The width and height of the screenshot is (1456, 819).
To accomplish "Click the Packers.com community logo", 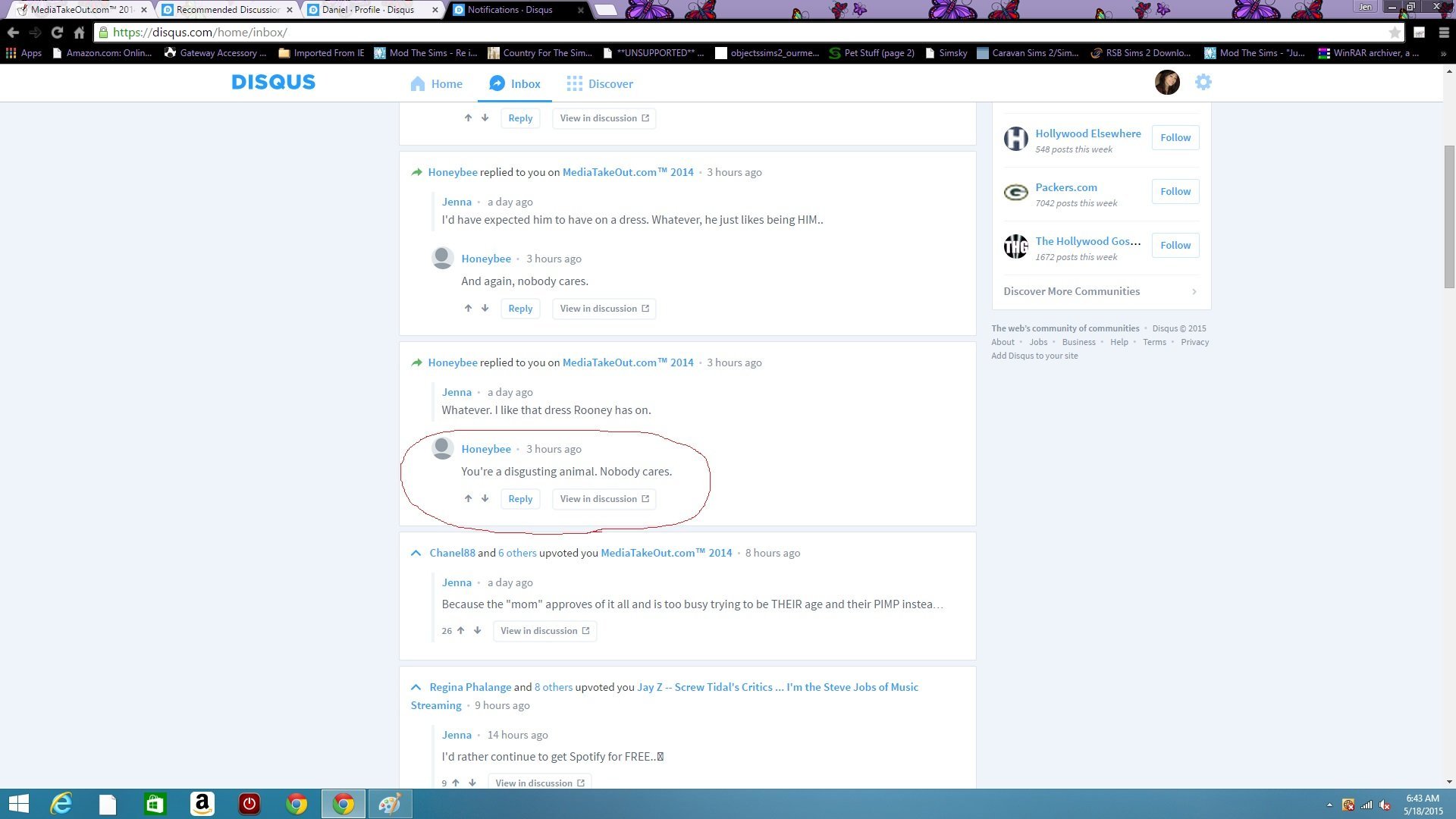I will pyautogui.click(x=1016, y=192).
